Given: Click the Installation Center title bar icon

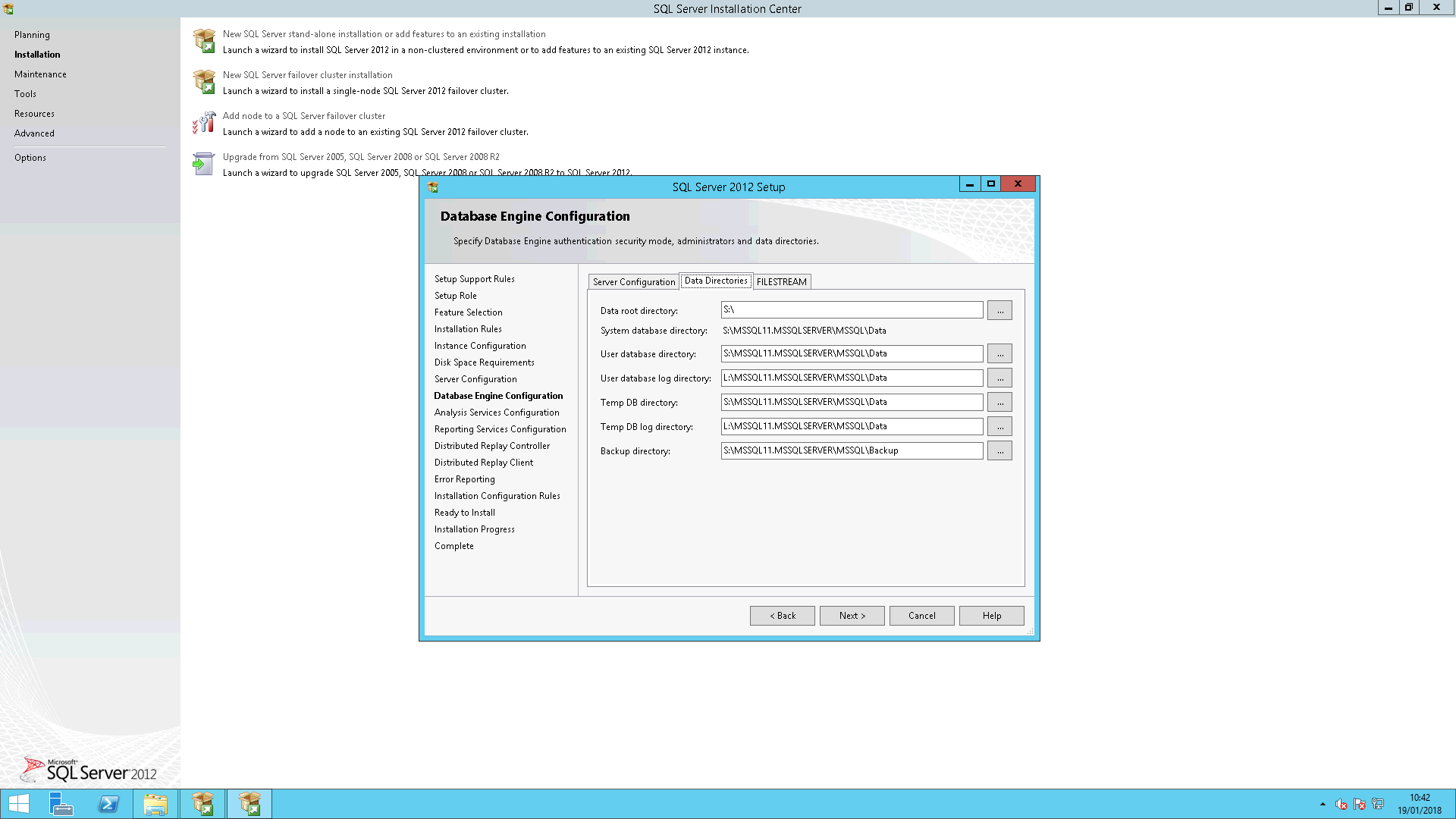Looking at the screenshot, I should click(x=8, y=8).
